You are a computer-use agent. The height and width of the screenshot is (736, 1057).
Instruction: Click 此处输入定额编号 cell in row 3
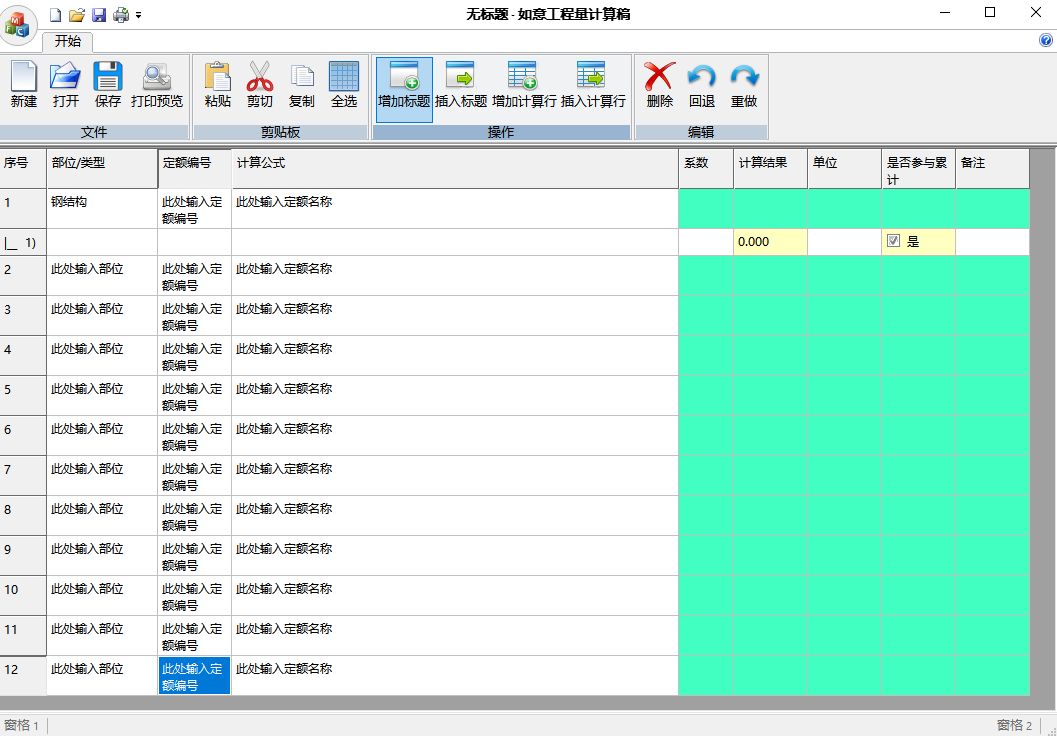(195, 316)
